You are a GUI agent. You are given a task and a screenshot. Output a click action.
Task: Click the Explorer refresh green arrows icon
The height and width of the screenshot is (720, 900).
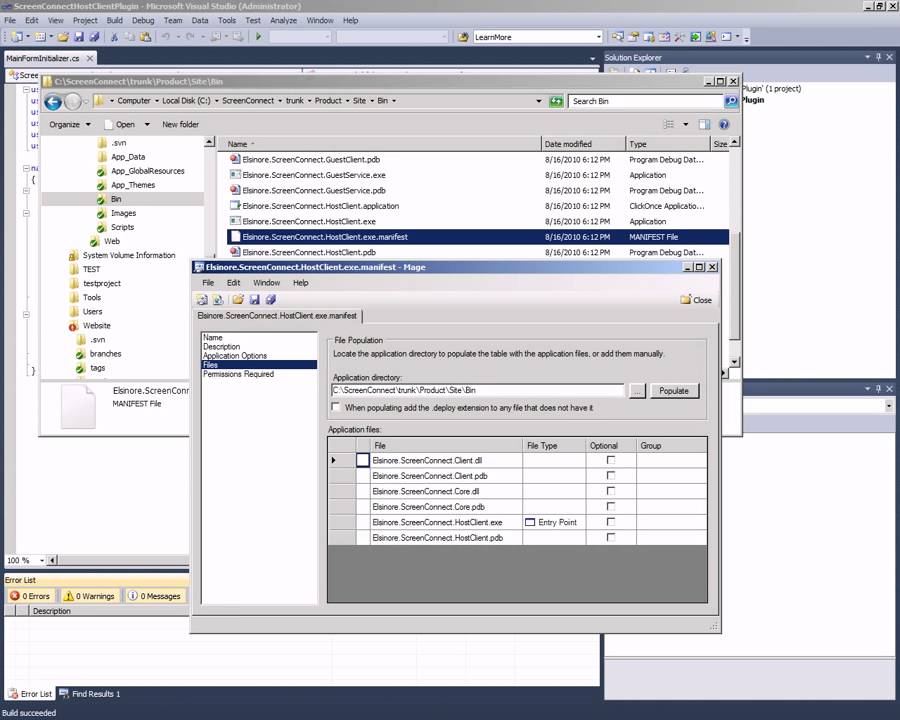click(x=556, y=101)
